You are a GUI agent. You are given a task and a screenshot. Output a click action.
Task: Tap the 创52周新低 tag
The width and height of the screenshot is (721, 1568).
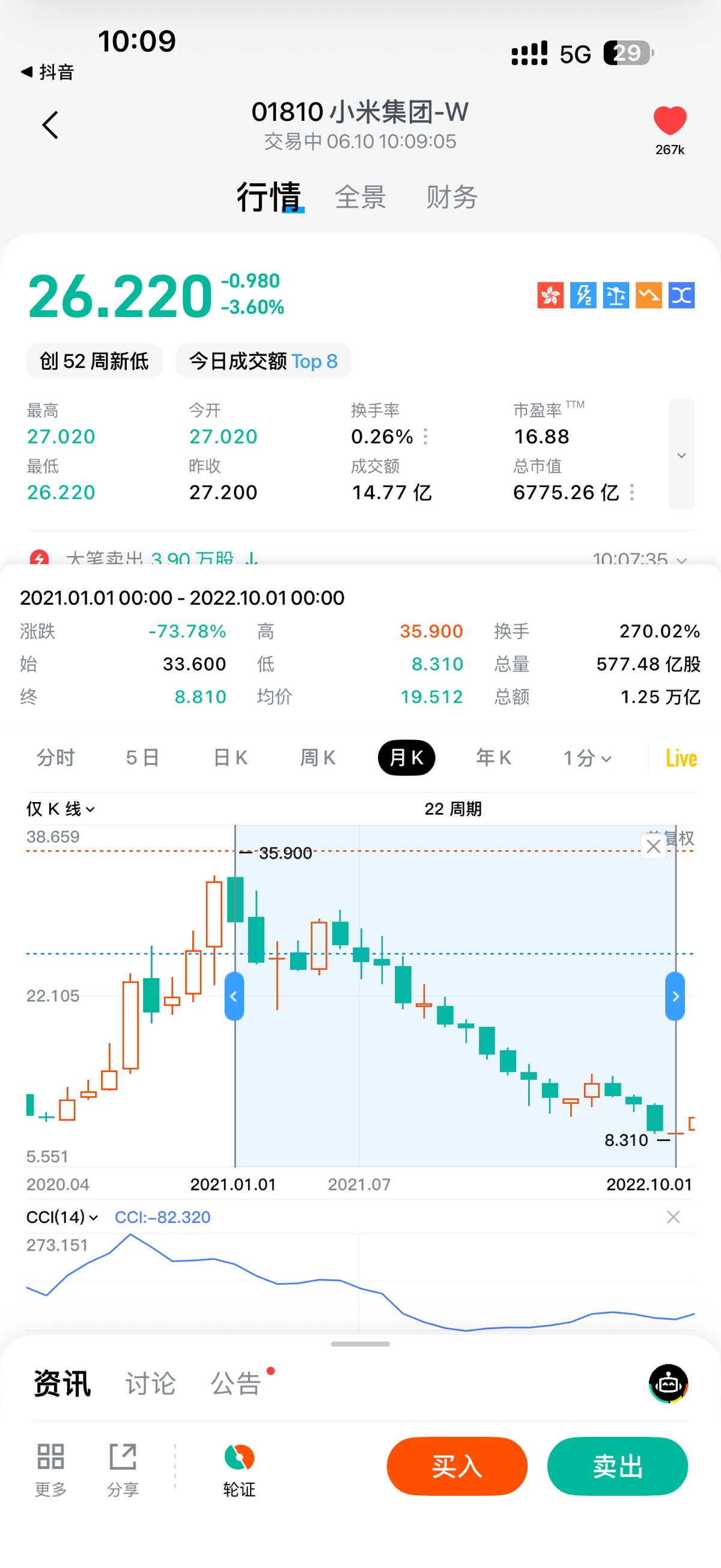(94, 361)
